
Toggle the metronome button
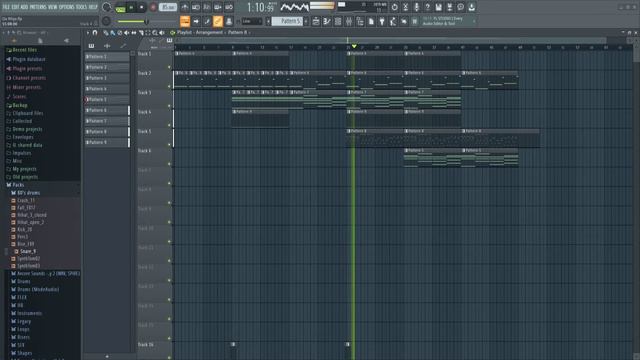pyautogui.click(x=185, y=7)
